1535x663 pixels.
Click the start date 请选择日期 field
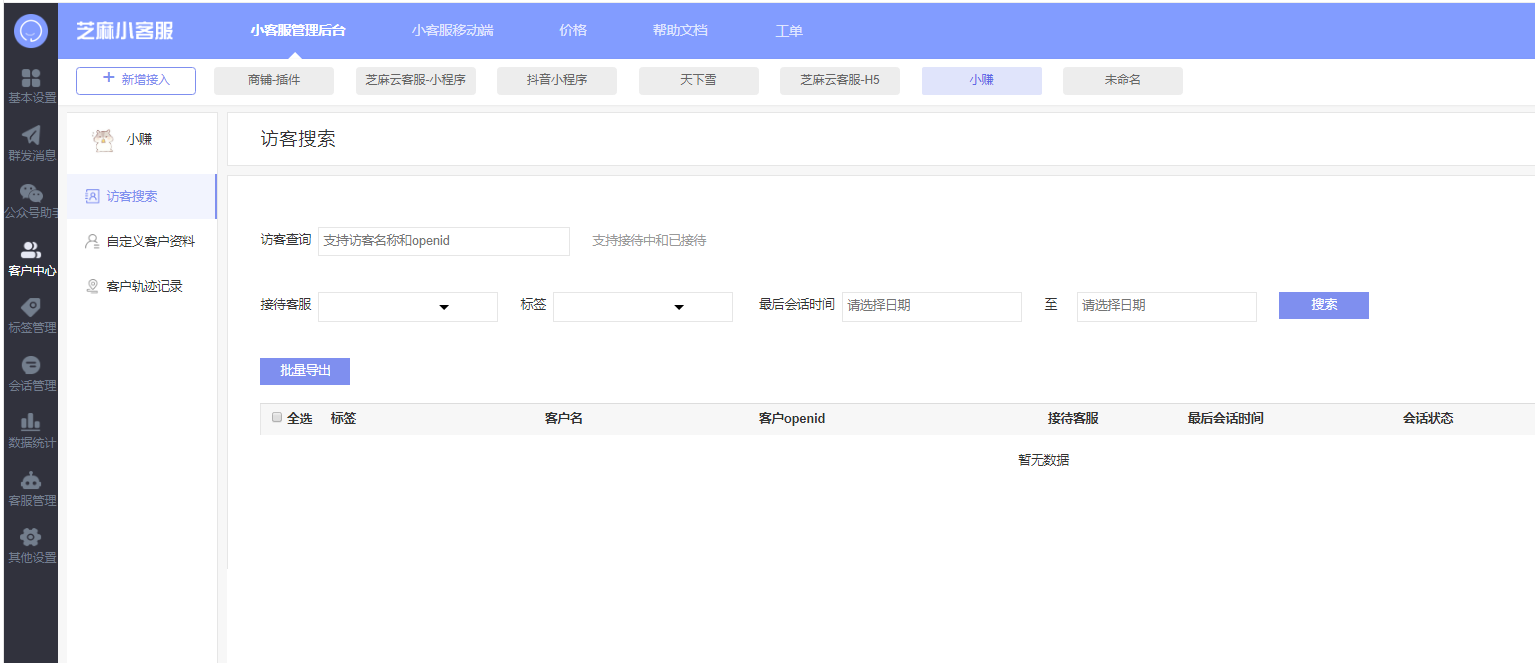(932, 306)
